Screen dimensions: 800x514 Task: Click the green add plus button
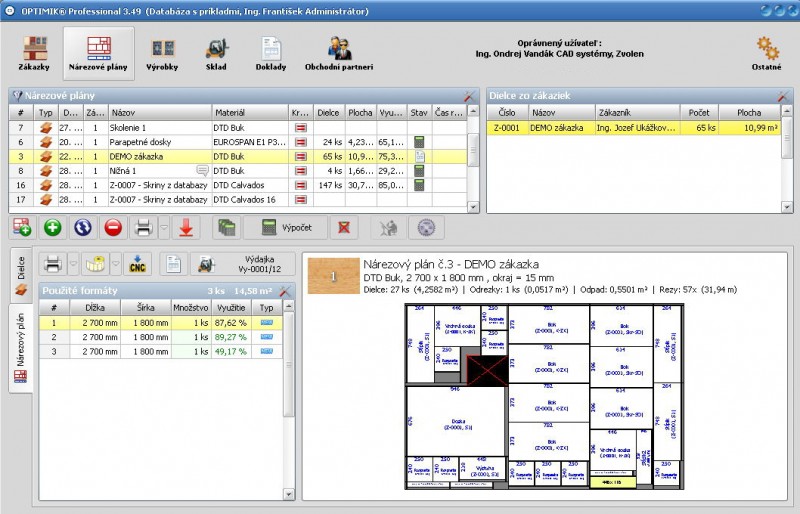(x=53, y=228)
